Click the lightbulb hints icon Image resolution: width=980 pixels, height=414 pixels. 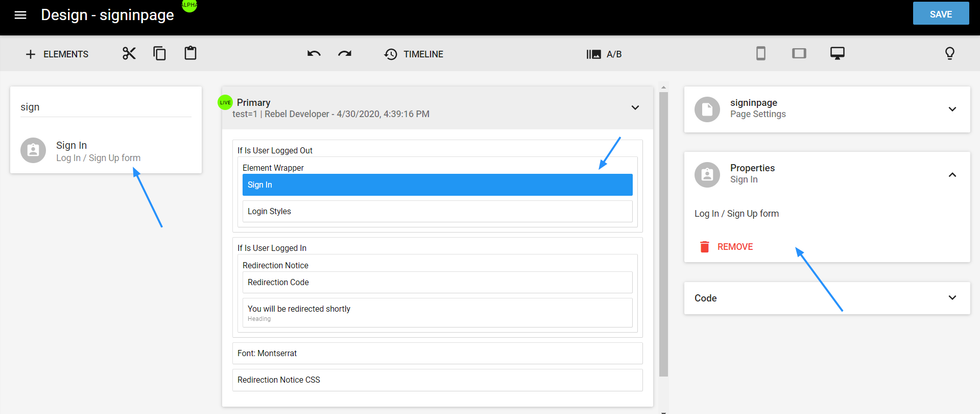click(x=950, y=54)
